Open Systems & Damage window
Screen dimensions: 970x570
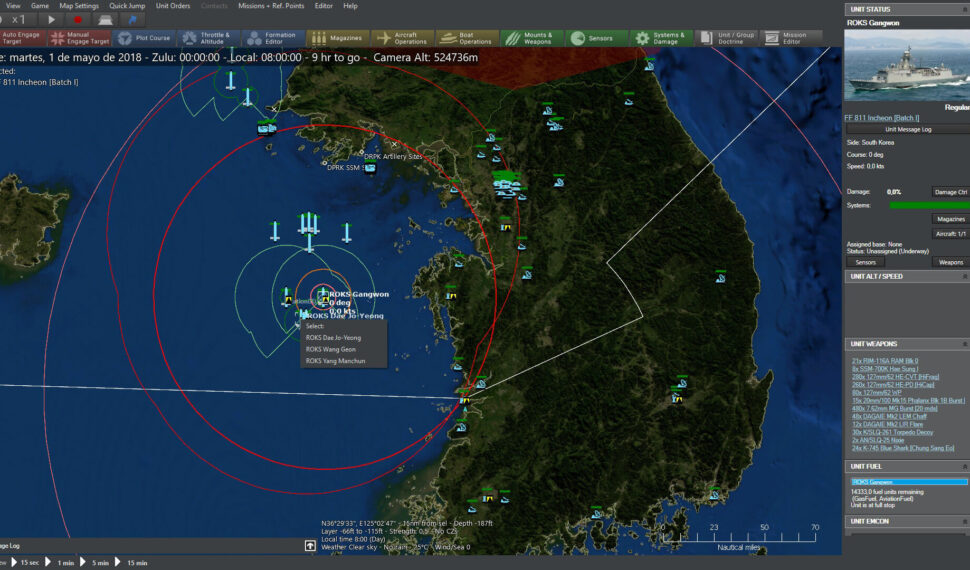[659, 38]
